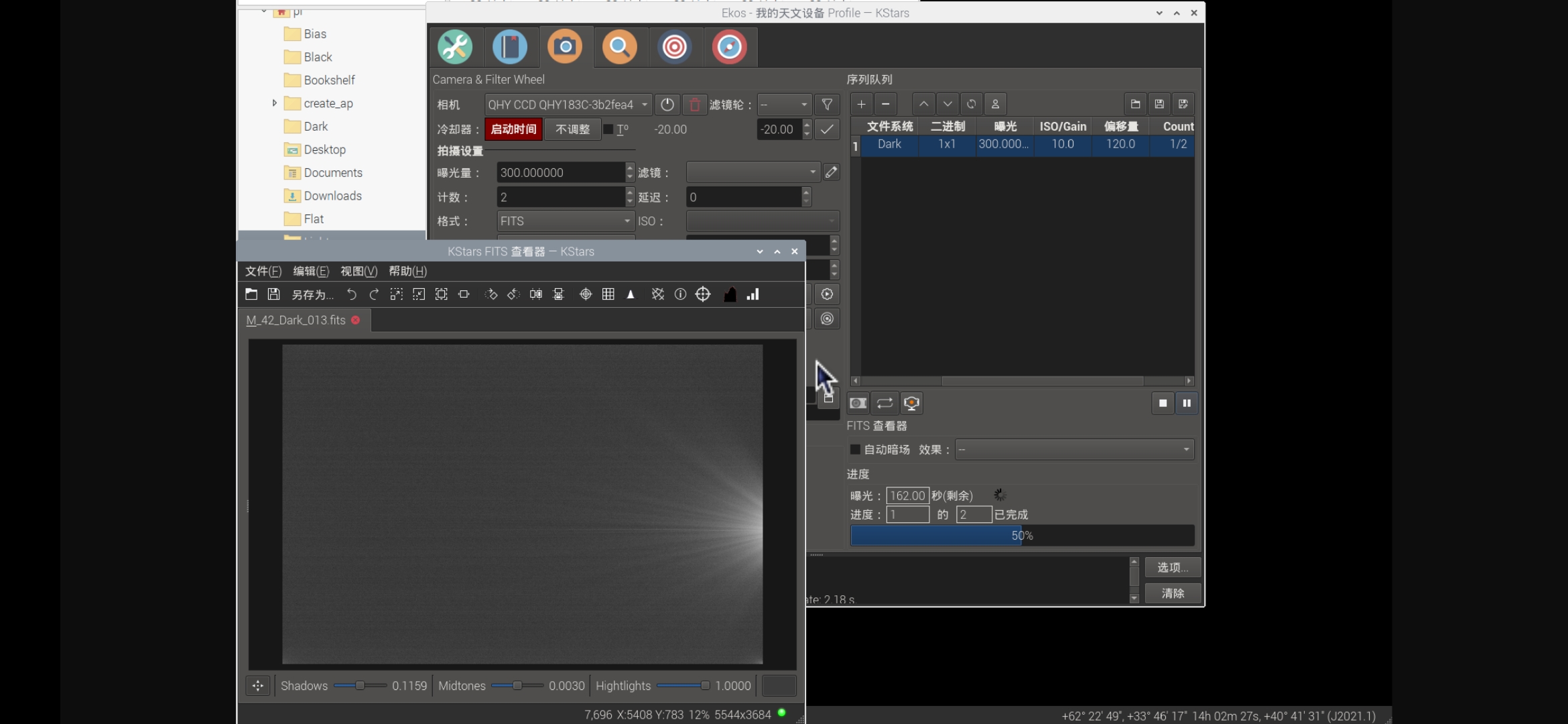Reset sequence job status icon
Viewport: 1568px width, 724px height.
pyautogui.click(x=971, y=104)
